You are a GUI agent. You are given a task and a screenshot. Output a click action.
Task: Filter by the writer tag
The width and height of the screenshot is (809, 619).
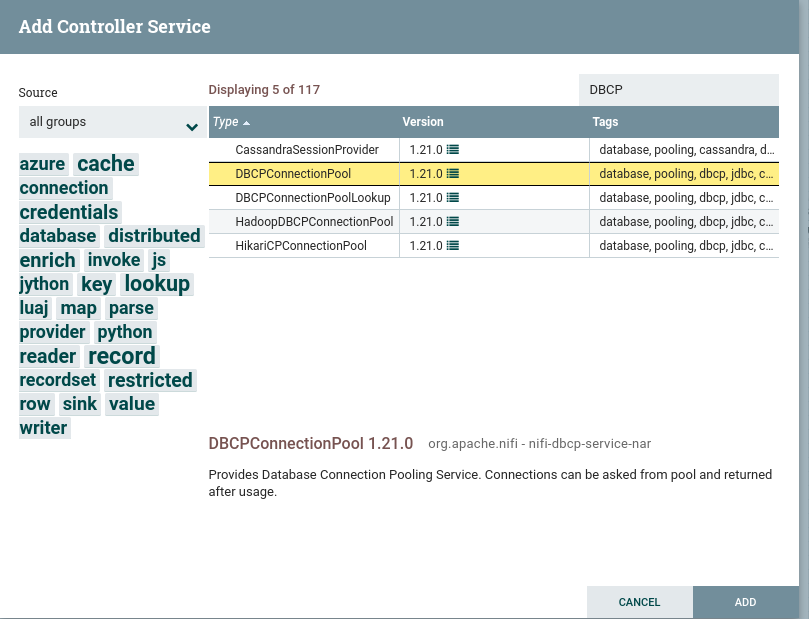click(43, 428)
